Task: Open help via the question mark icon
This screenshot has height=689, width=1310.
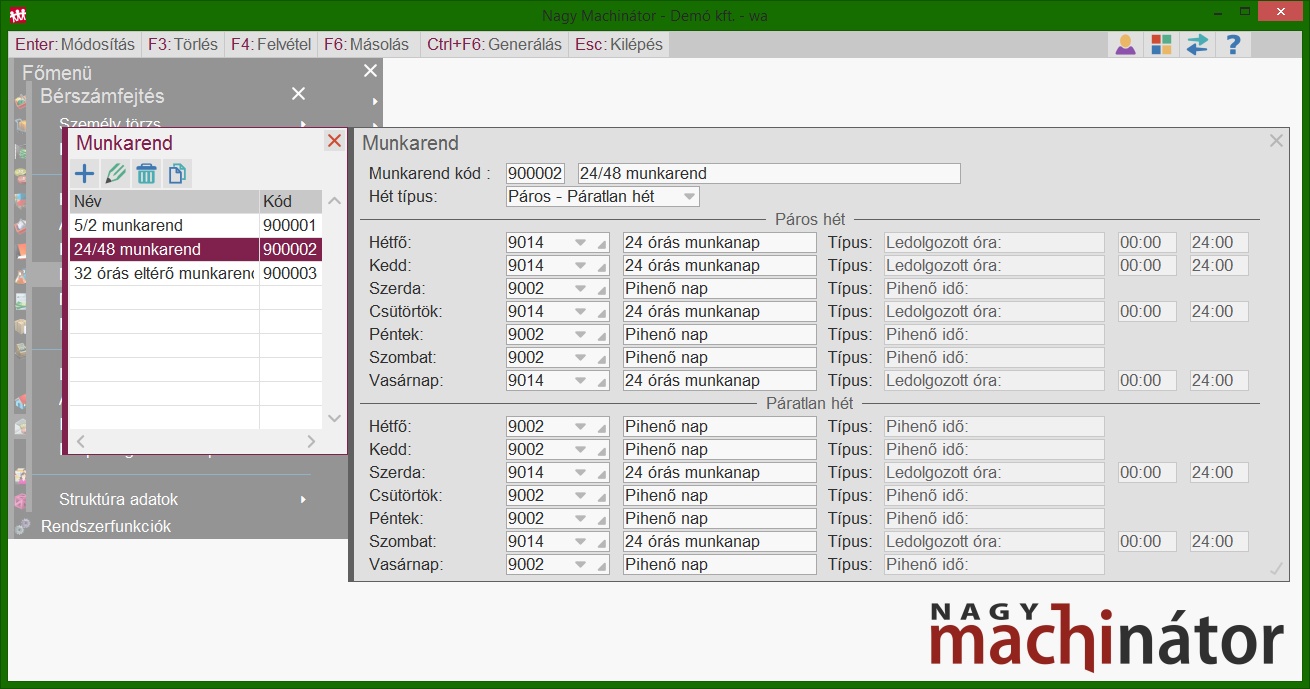Action: tap(1233, 45)
